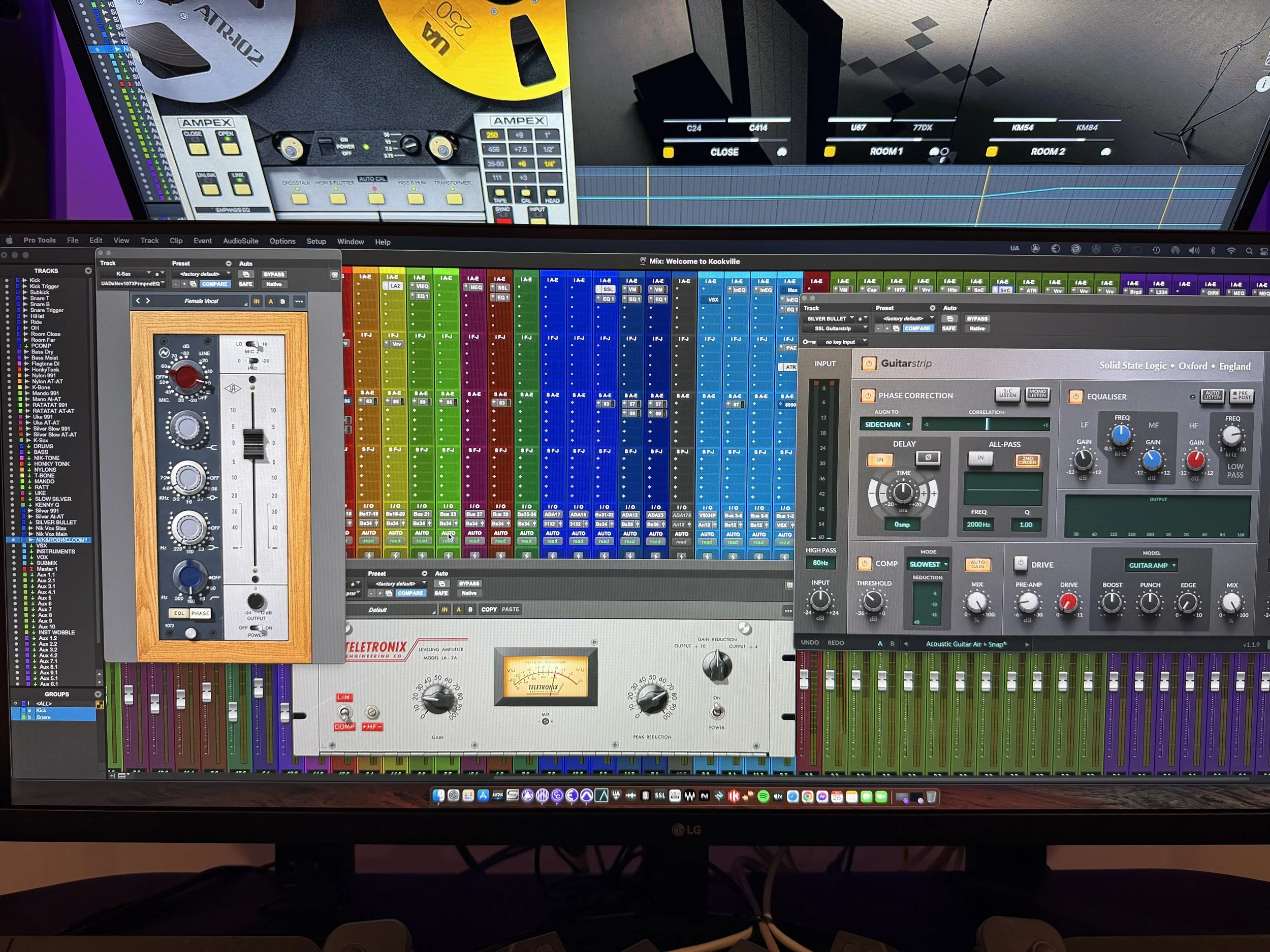Viewport: 1270px width, 952px height.
Task: Open Launchpad from the Dock
Action: pyautogui.click(x=468, y=796)
